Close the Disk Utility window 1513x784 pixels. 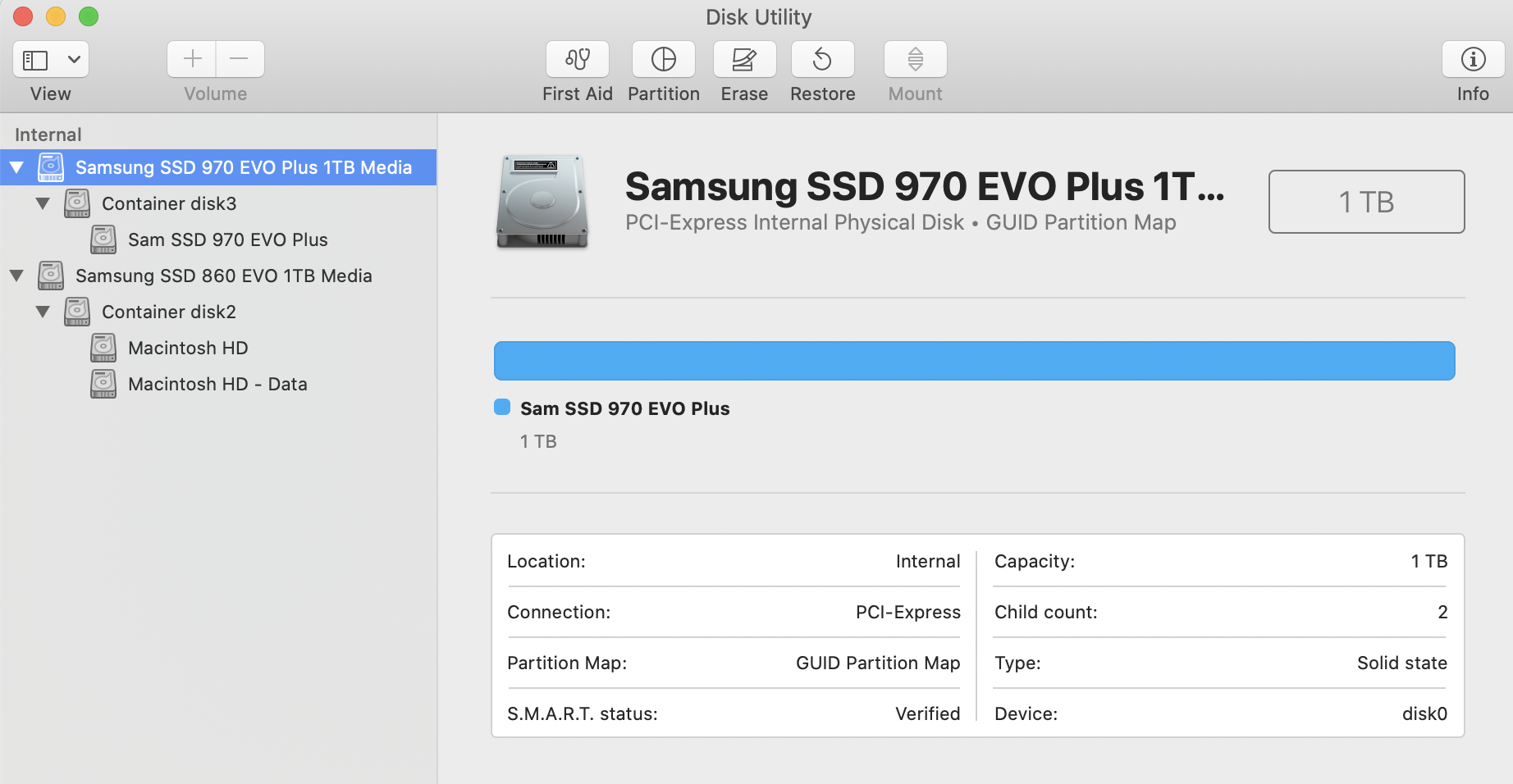(23, 16)
